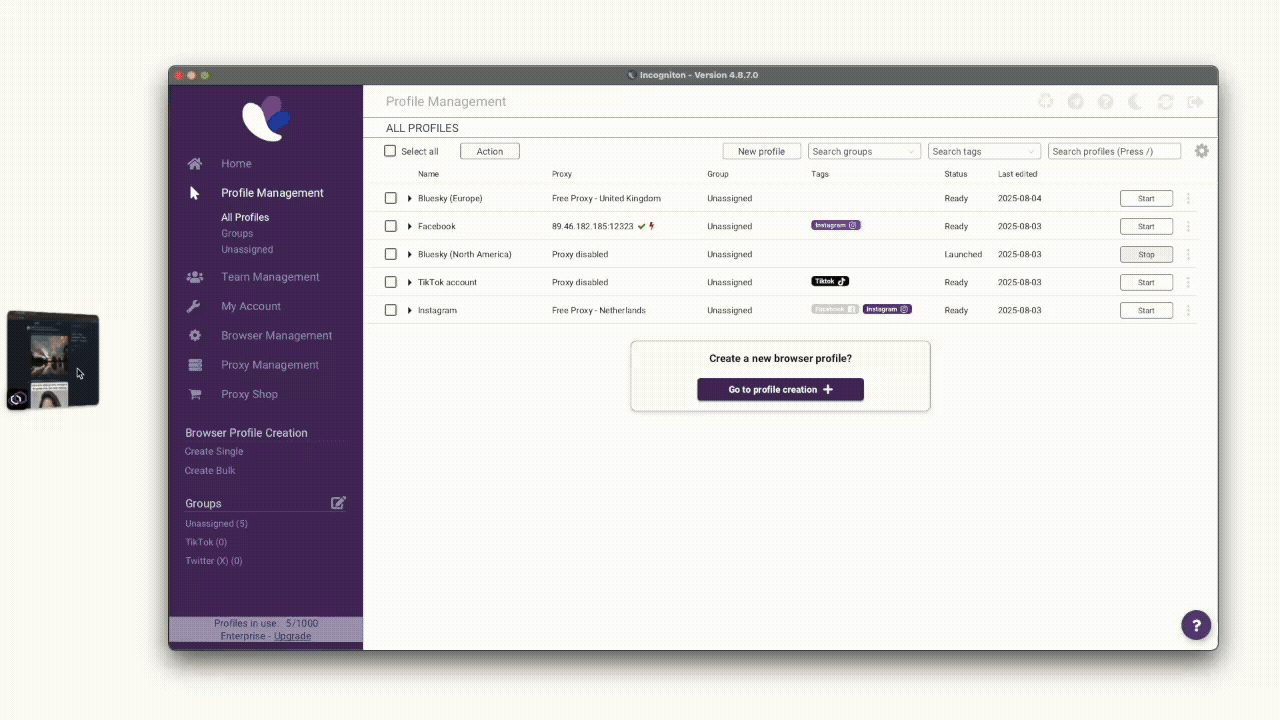Check the Bluesky (North America) checkbox
This screenshot has width=1280, height=720.
point(391,254)
